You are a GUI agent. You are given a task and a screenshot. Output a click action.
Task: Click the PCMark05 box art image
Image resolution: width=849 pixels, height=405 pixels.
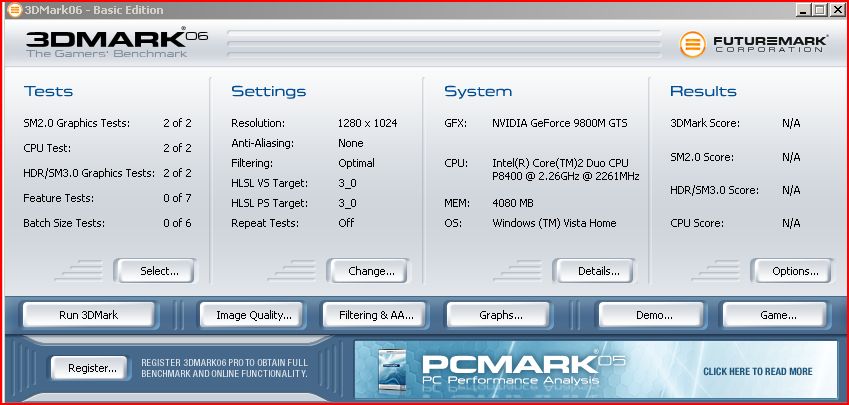click(x=392, y=370)
